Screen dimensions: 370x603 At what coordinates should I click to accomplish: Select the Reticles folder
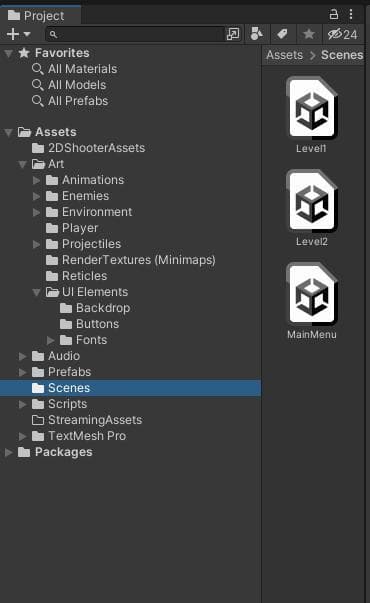(85, 276)
